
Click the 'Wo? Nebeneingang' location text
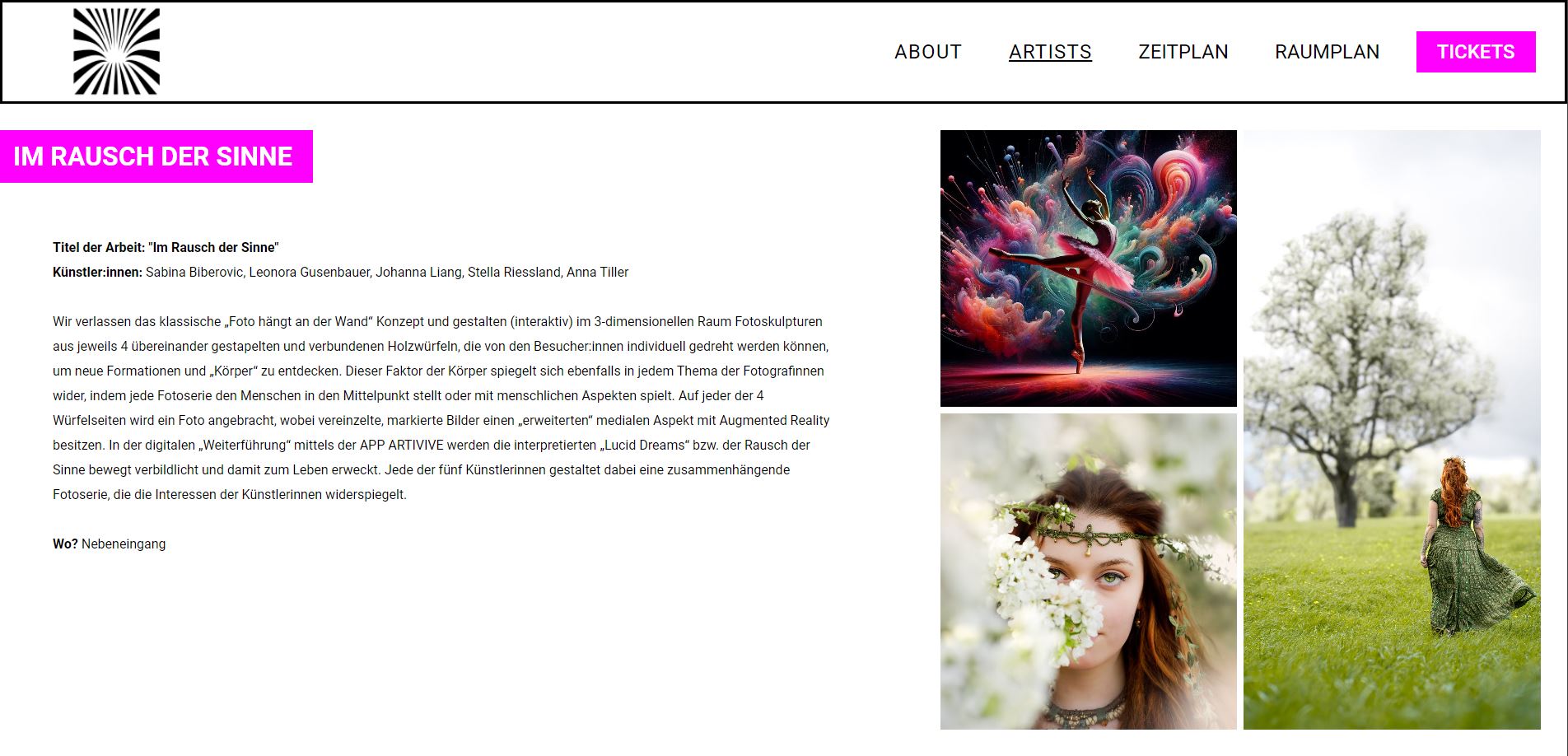110,544
